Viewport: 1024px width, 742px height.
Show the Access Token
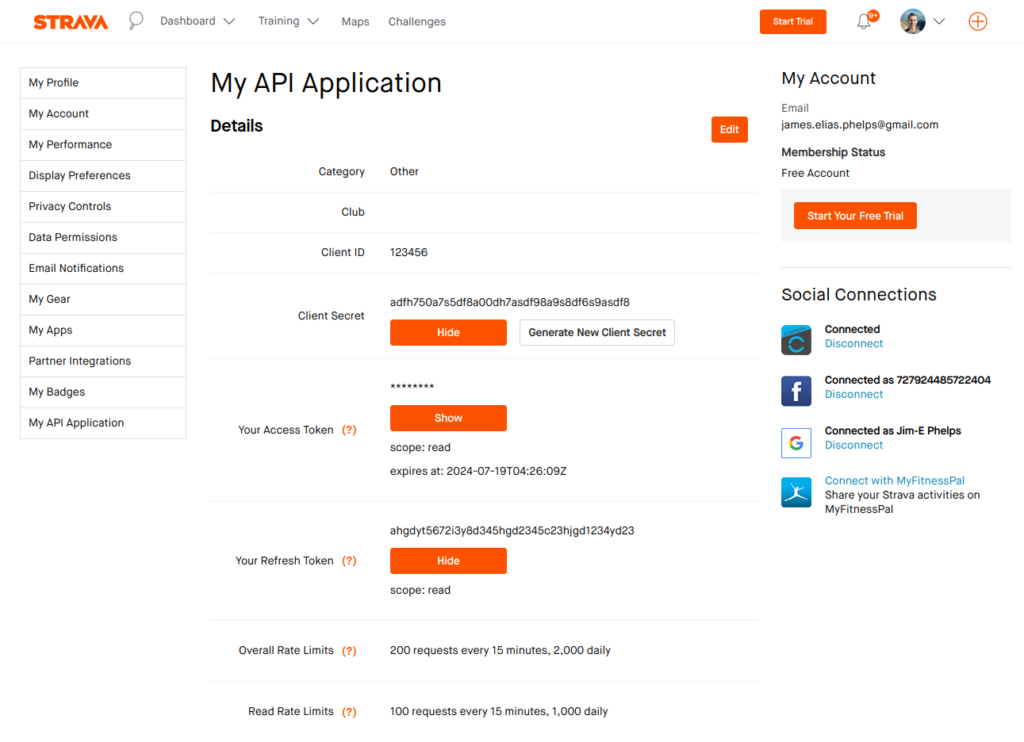(448, 418)
